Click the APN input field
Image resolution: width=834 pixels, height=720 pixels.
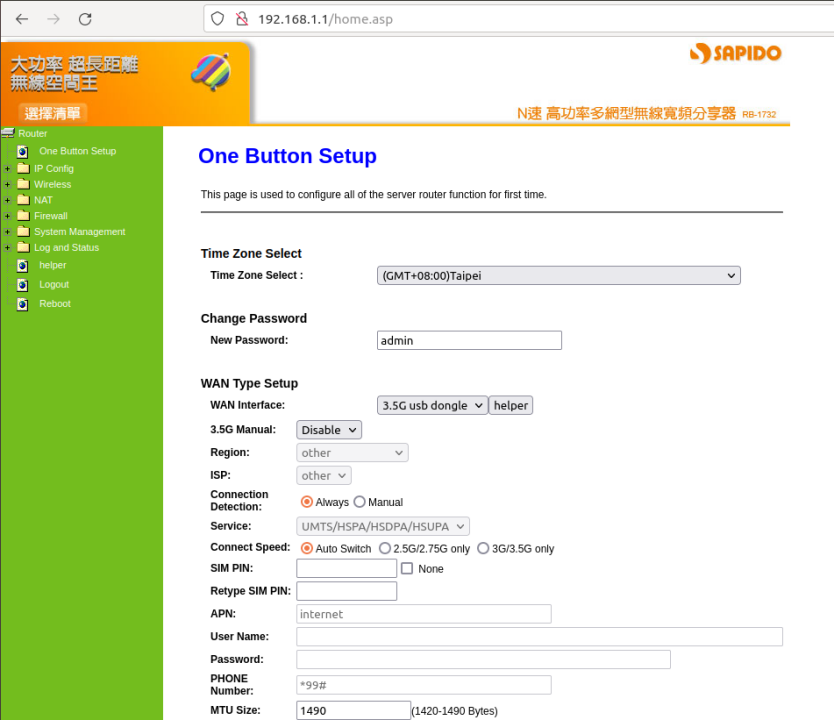point(424,614)
